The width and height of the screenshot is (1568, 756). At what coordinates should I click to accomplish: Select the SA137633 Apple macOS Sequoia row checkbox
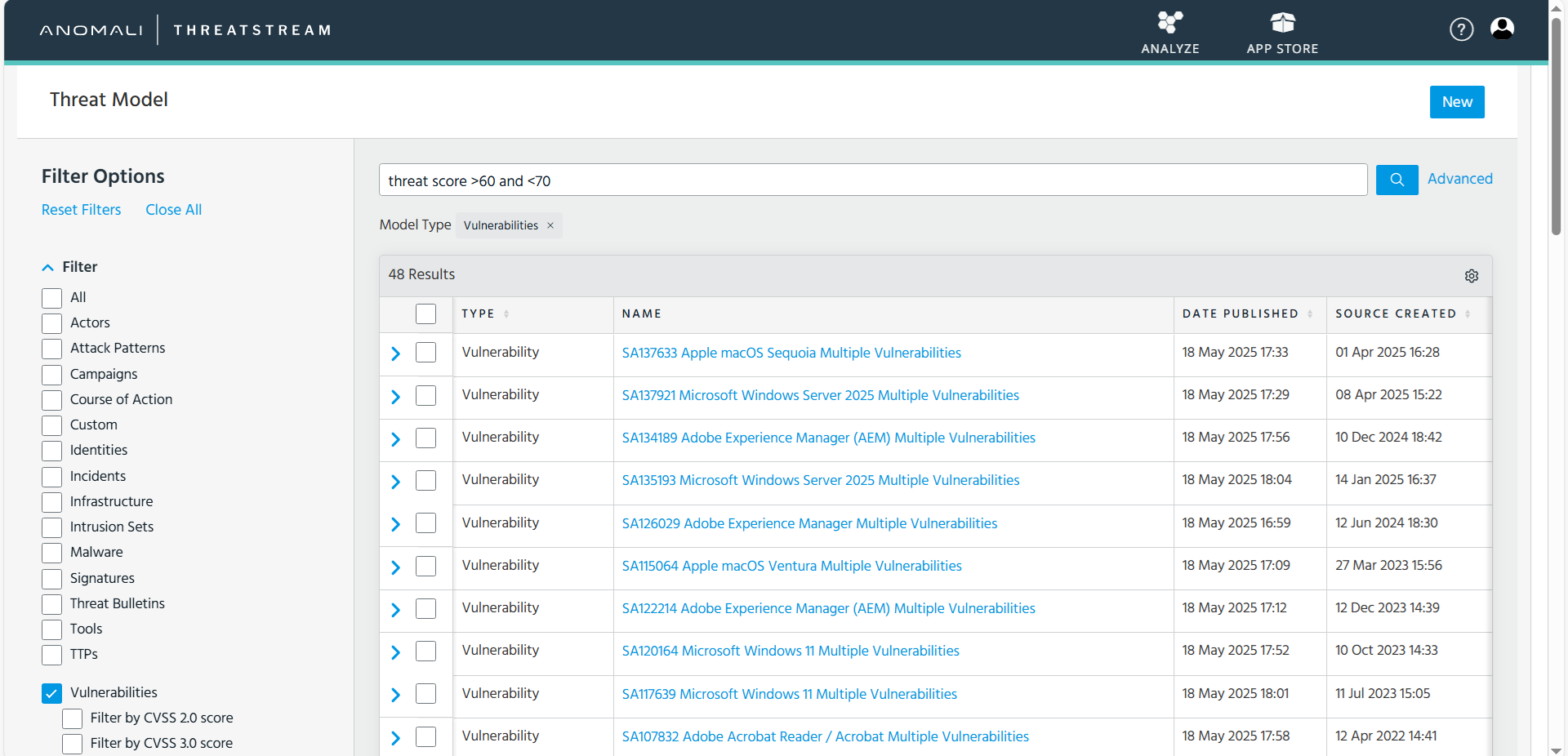(x=425, y=353)
